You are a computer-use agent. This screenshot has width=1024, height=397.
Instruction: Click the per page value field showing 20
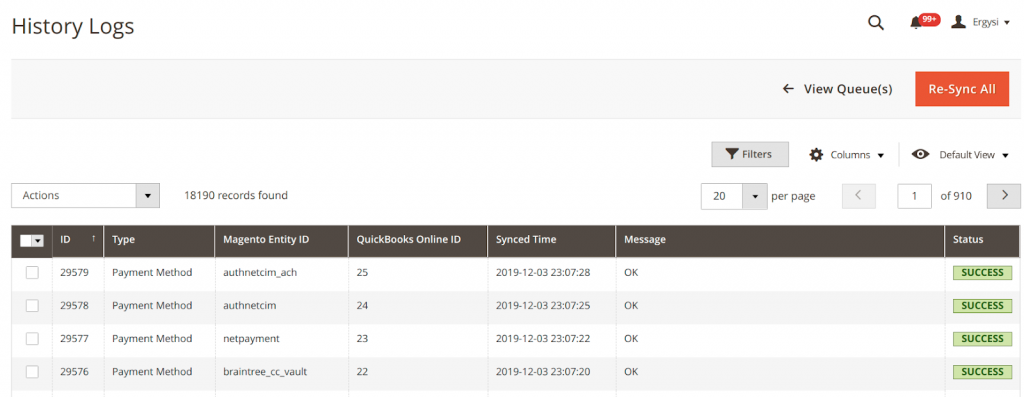coord(722,196)
